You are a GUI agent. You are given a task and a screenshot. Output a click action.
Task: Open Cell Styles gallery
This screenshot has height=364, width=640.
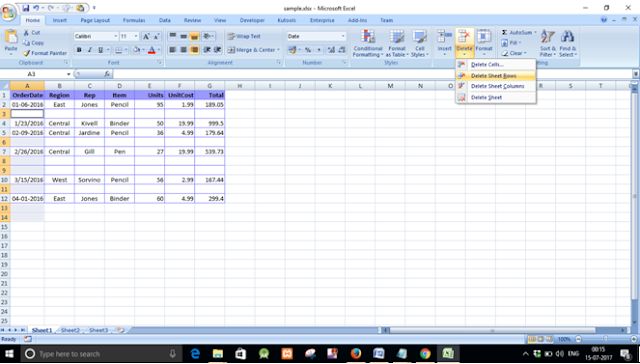[420, 43]
